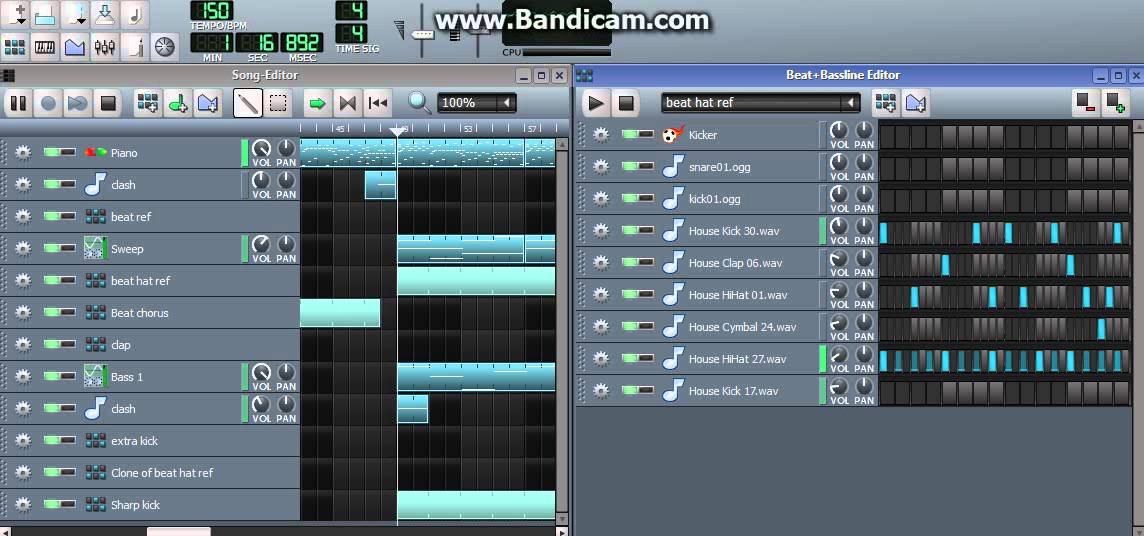The image size is (1144, 536).
Task: Export project icon with music note
Action: point(134,15)
